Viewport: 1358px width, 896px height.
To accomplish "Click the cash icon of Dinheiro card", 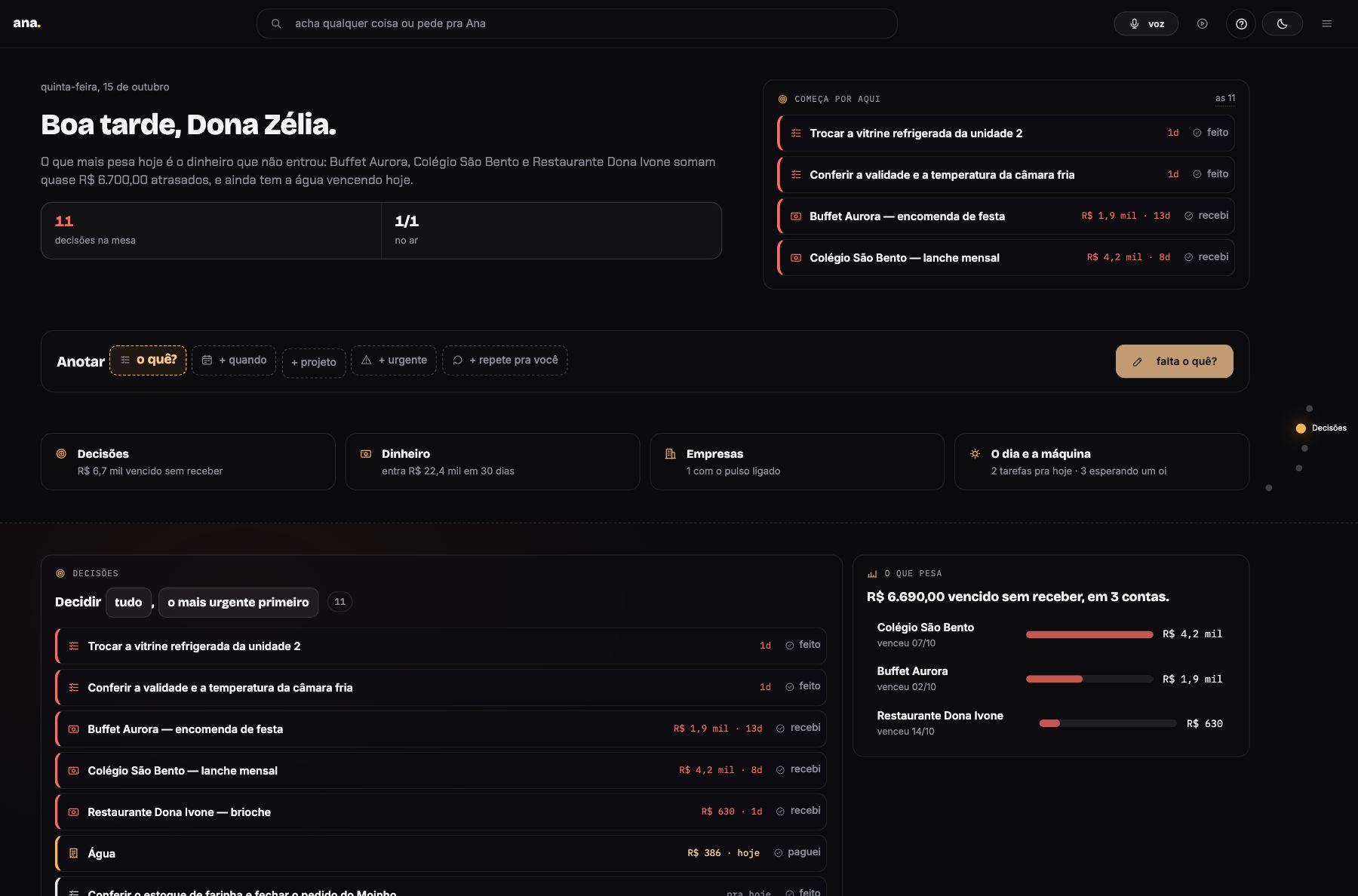I will [x=366, y=454].
